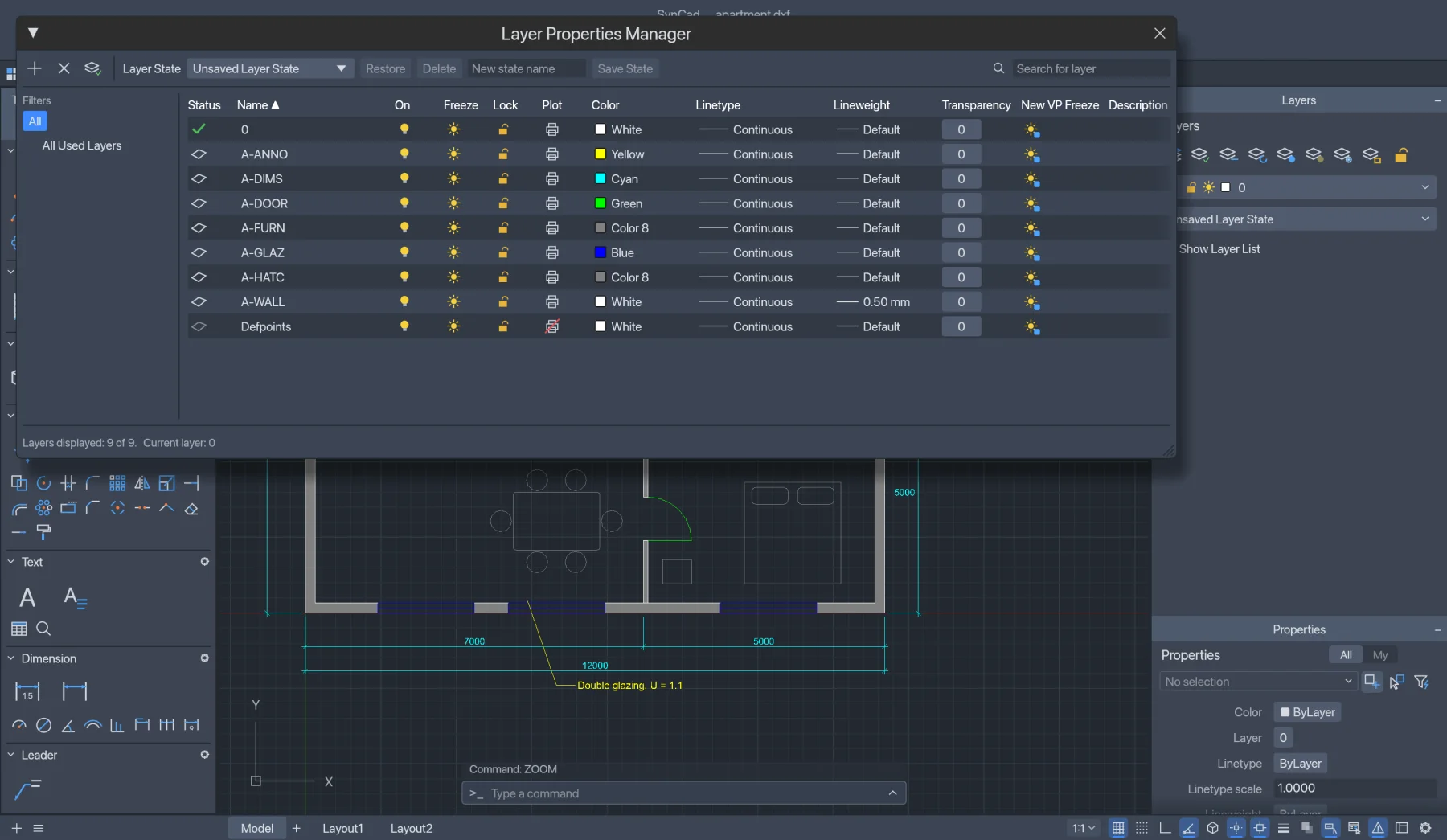This screenshot has width=1447, height=840.
Task: Select the Leader tool icon
Action: click(x=27, y=789)
